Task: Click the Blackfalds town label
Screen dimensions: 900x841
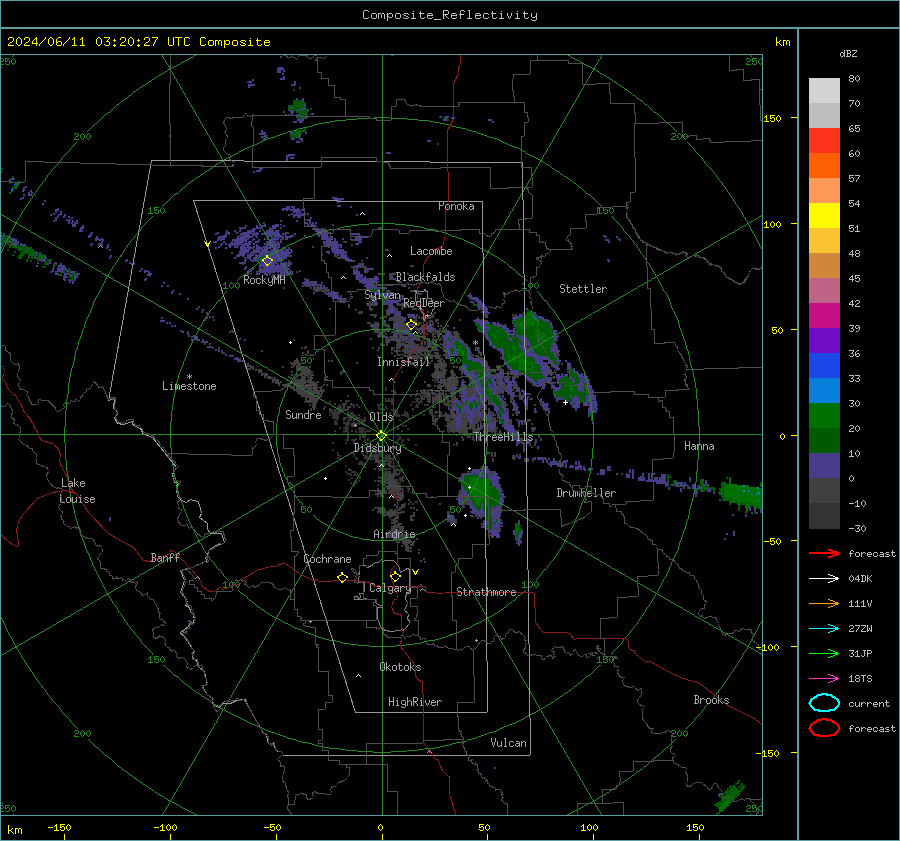Action: [x=425, y=277]
